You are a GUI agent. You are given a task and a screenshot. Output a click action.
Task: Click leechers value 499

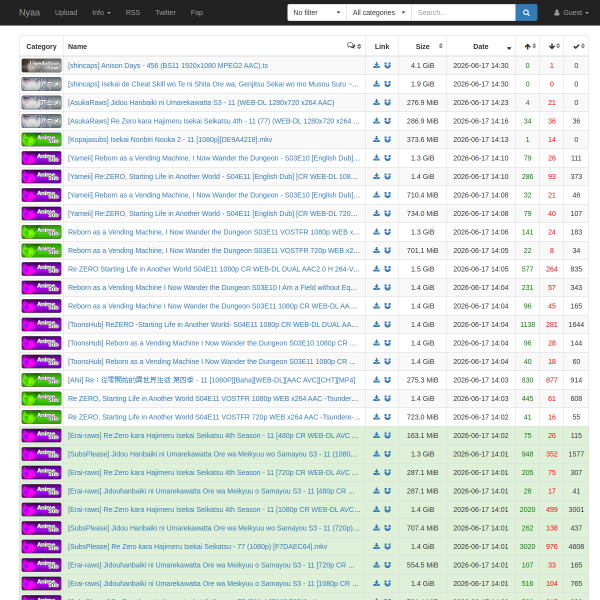(x=552, y=509)
